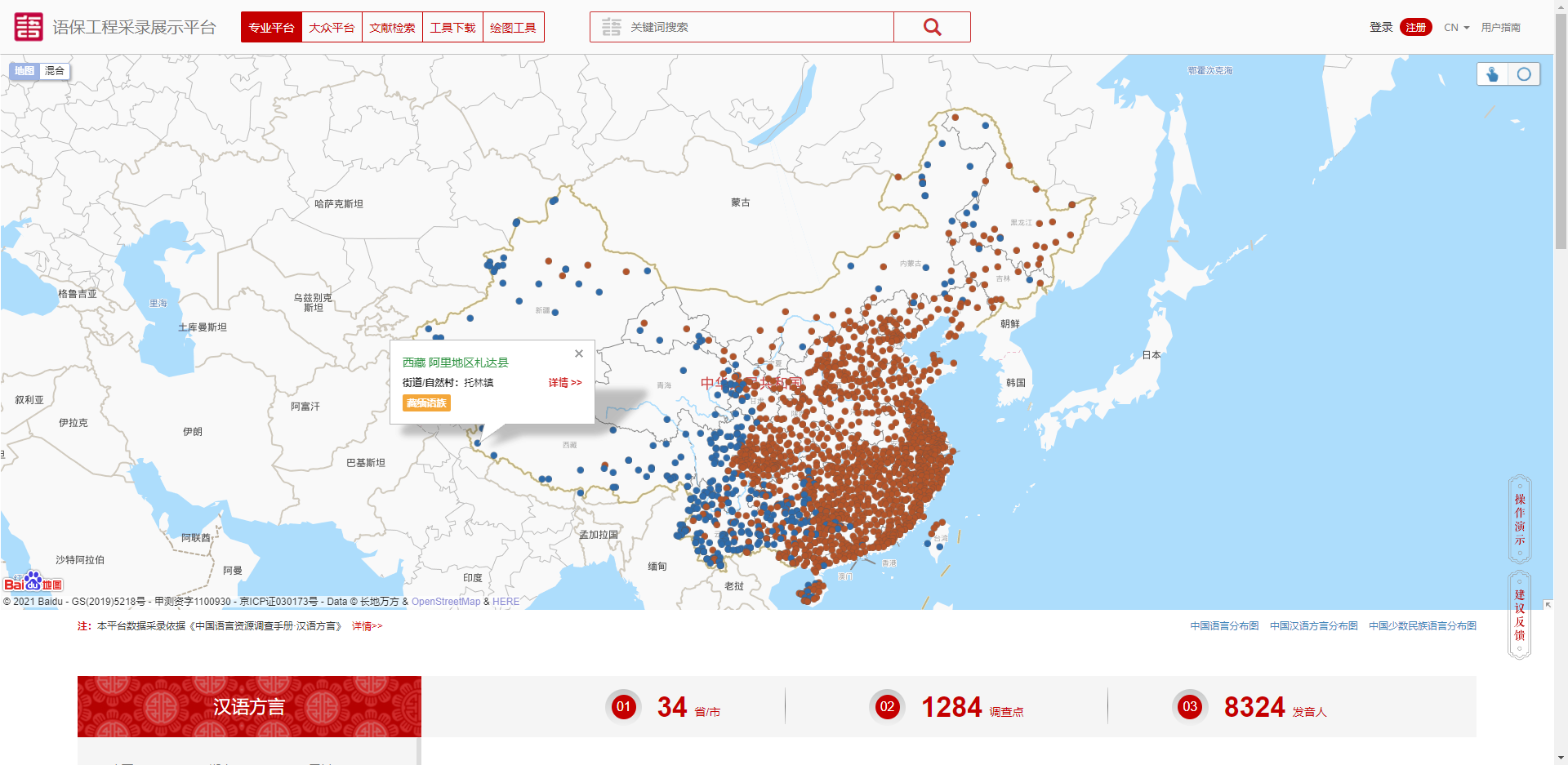Click the 1284 调查点 statistic
The width and height of the screenshot is (1568, 765).
point(972,707)
